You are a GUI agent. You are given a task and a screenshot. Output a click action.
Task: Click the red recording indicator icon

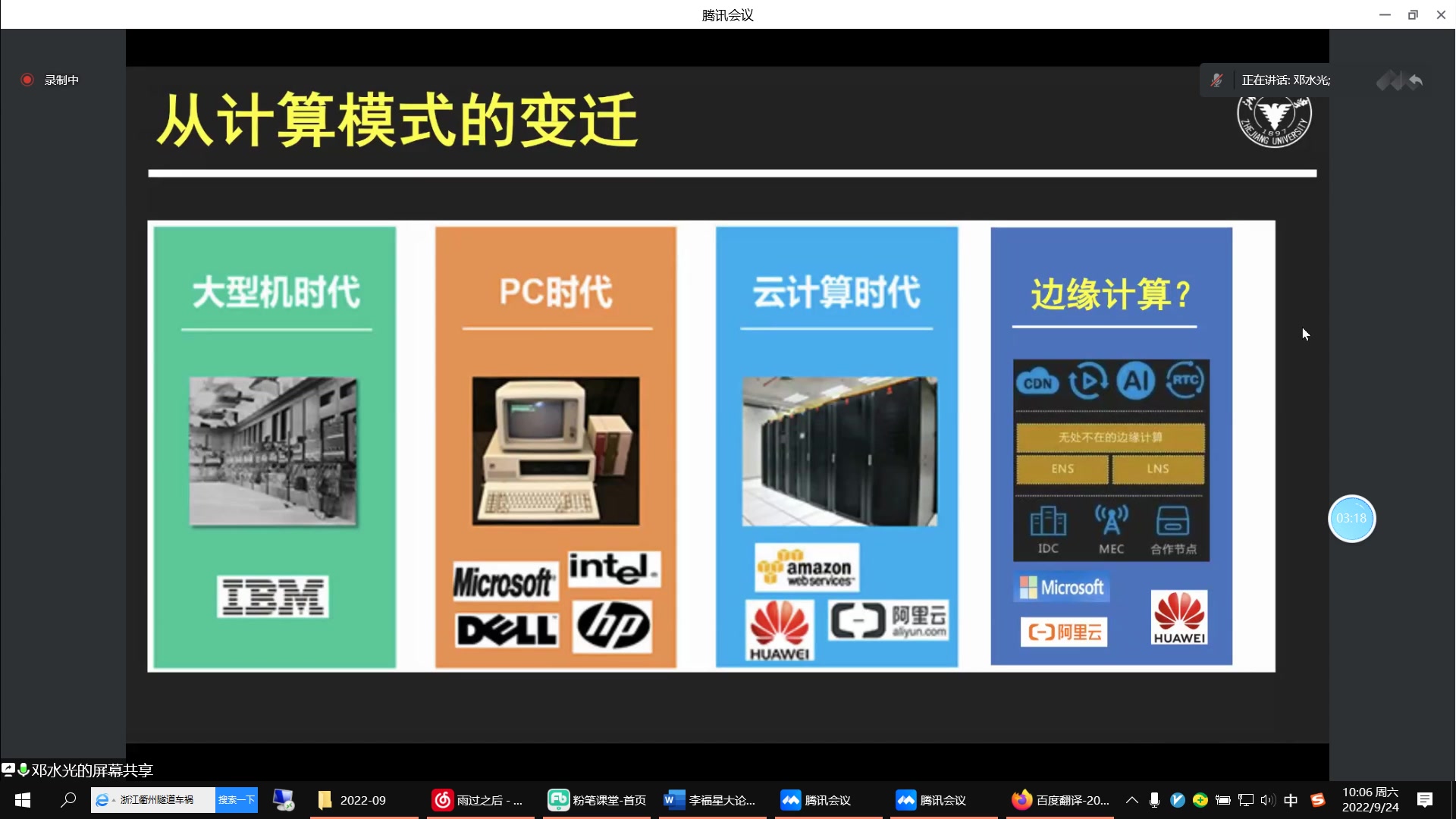(27, 80)
